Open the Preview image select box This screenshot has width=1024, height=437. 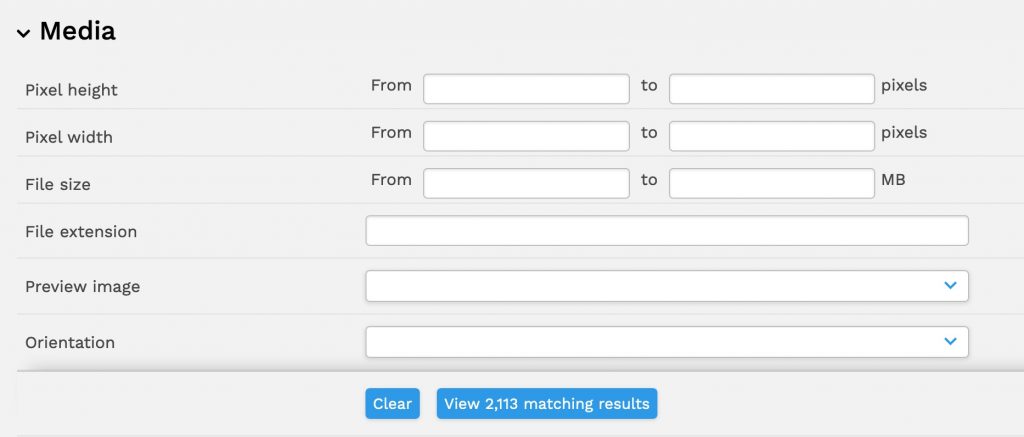[x=650, y=286]
